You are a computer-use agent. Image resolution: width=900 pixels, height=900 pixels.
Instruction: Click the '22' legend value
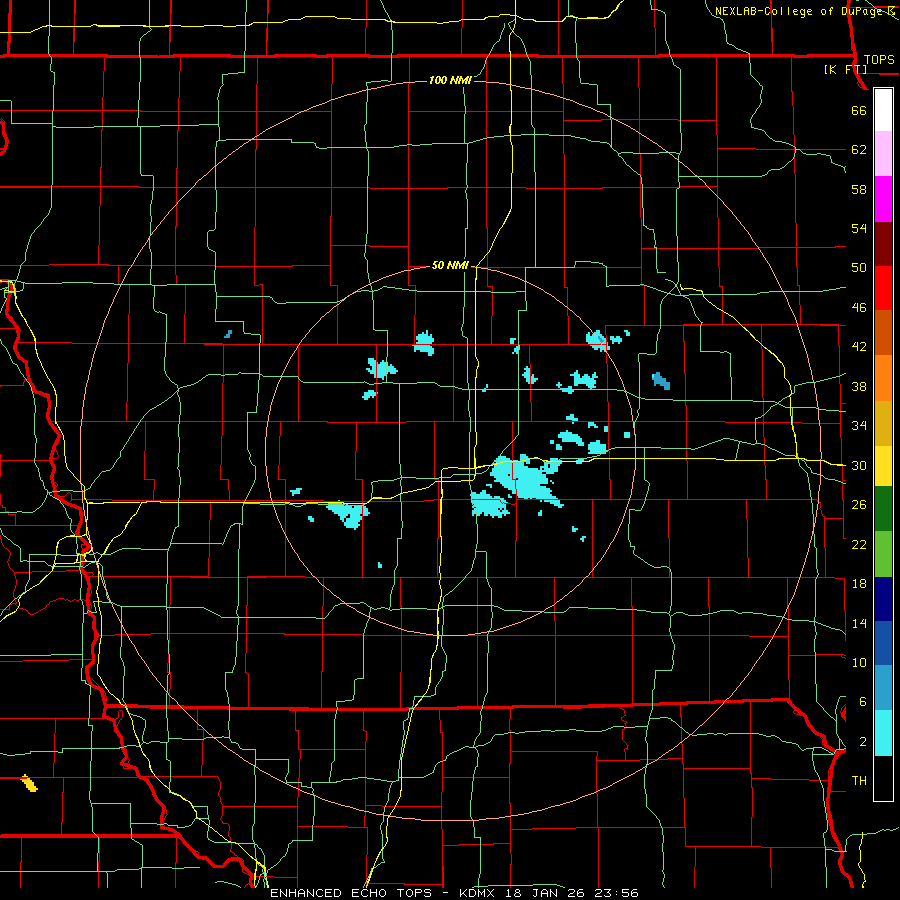click(x=859, y=544)
